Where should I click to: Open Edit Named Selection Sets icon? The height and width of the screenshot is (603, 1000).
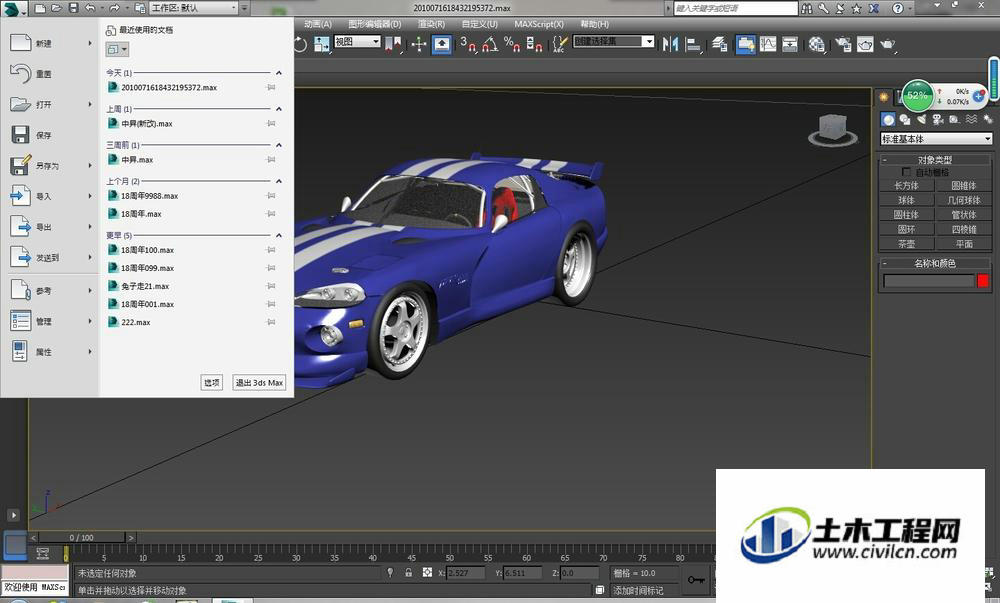coord(559,44)
